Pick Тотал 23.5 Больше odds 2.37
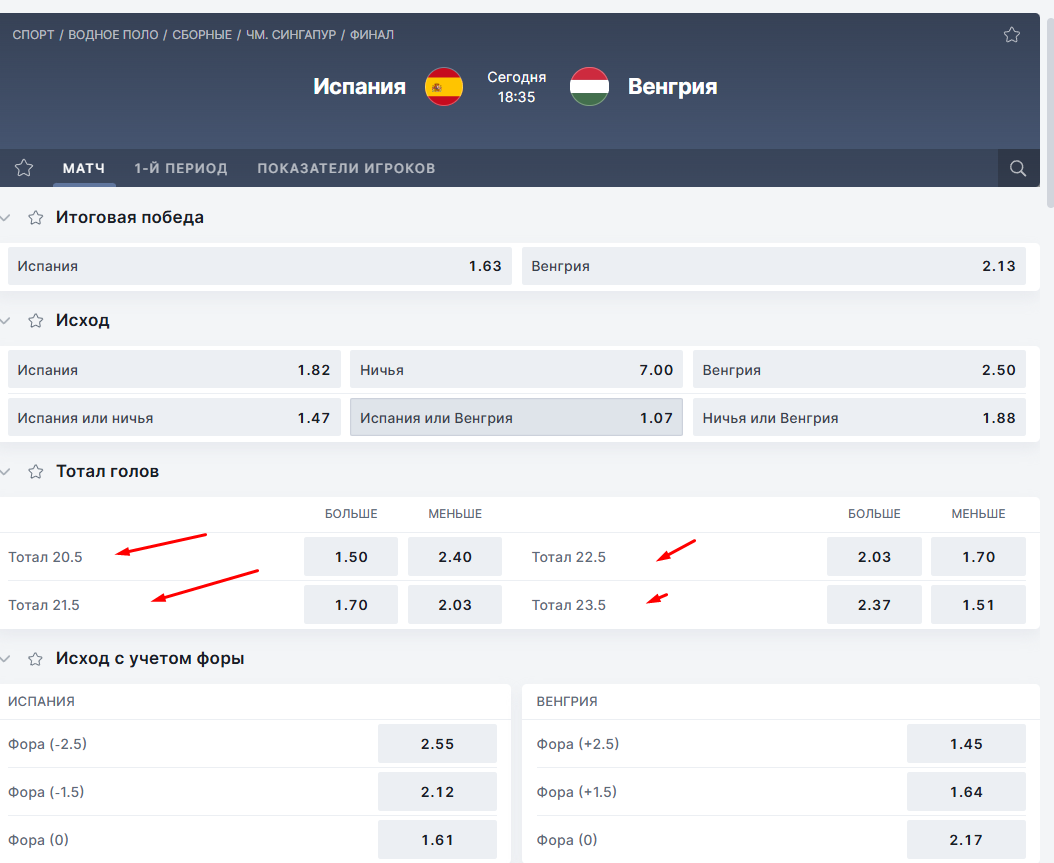The width and height of the screenshot is (1054, 863). click(x=874, y=605)
